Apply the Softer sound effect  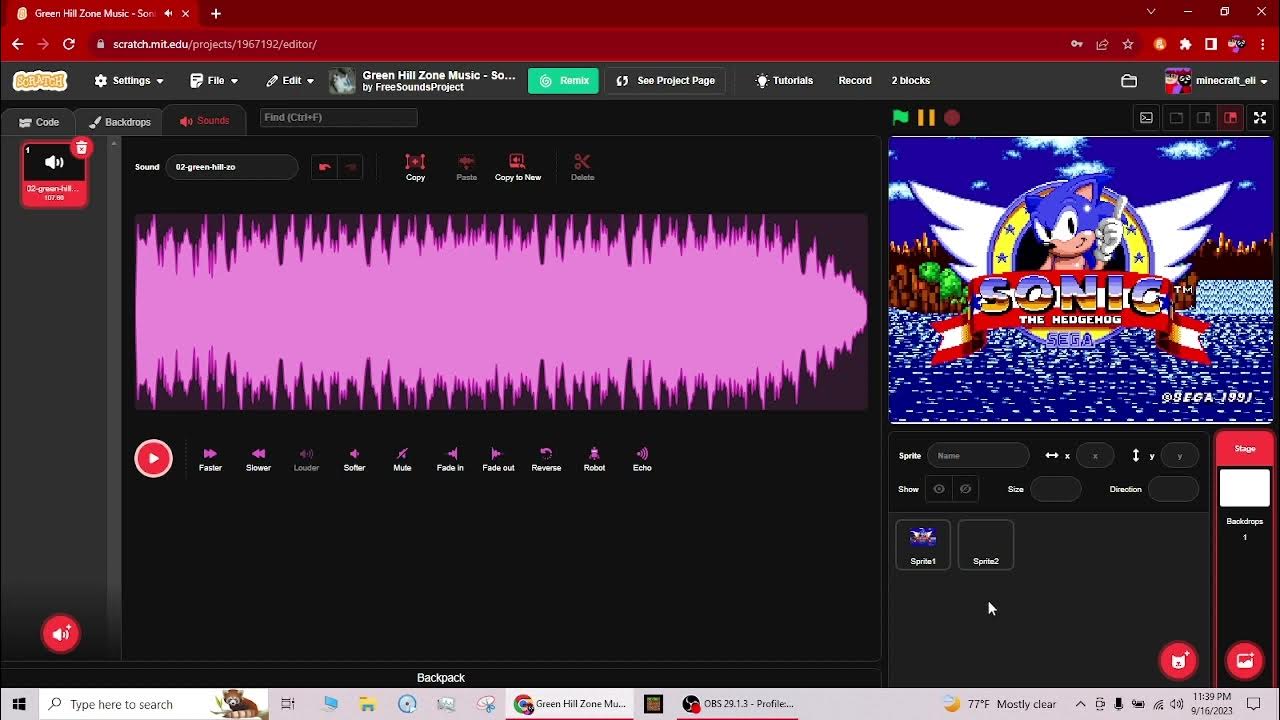pyautogui.click(x=354, y=459)
